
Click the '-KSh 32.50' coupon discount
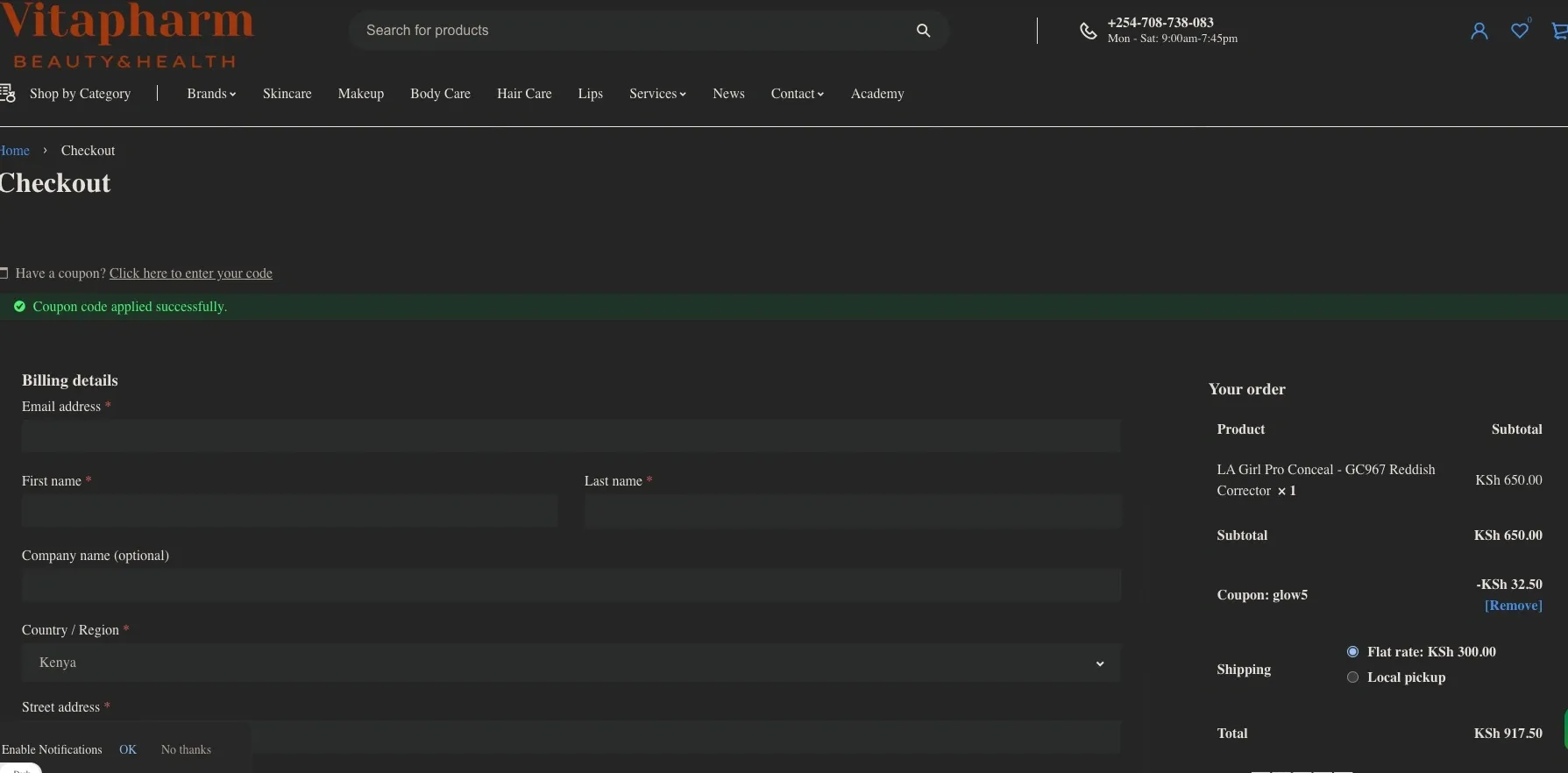coord(1509,585)
